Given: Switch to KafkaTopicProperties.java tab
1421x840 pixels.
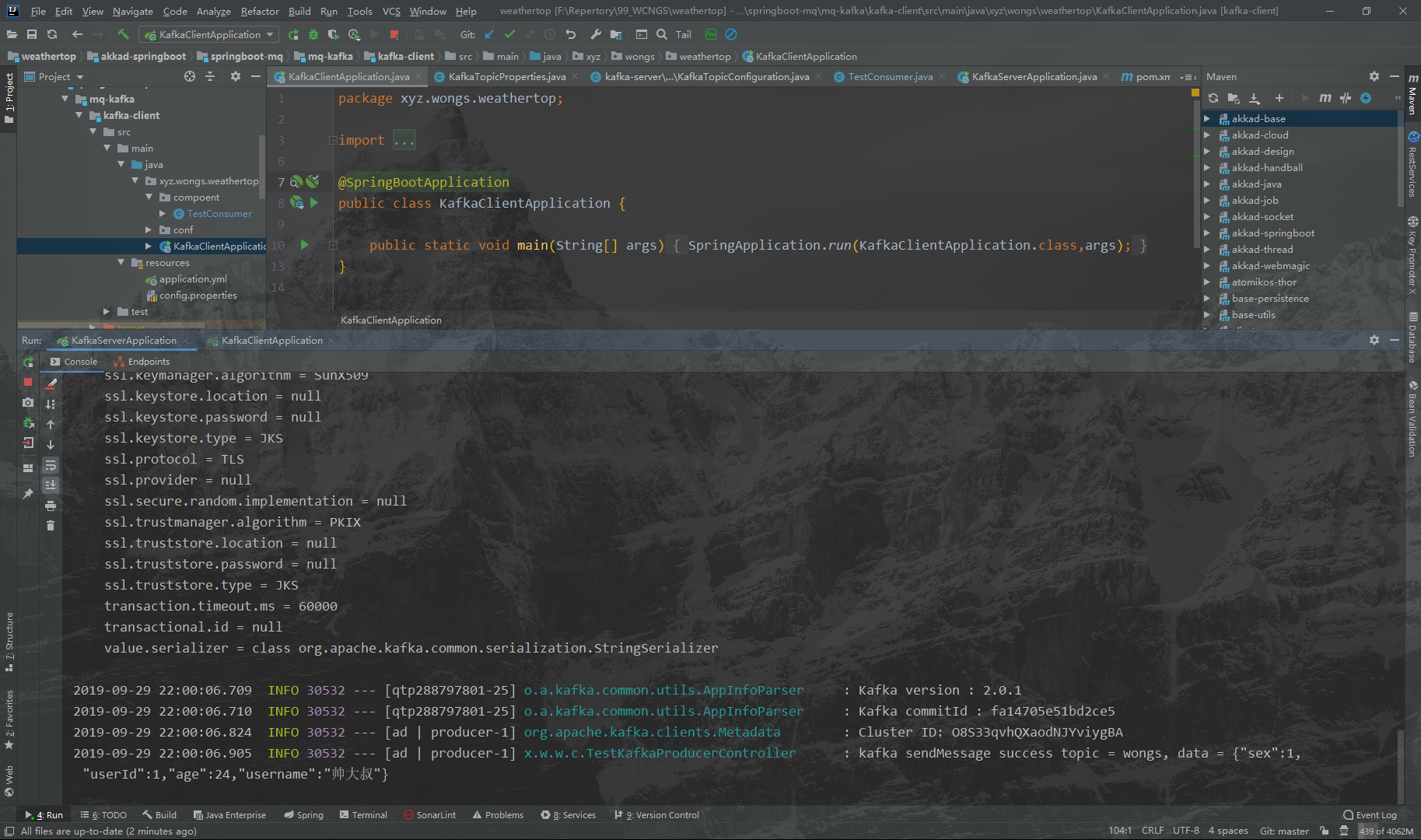Looking at the screenshot, I should (x=506, y=76).
